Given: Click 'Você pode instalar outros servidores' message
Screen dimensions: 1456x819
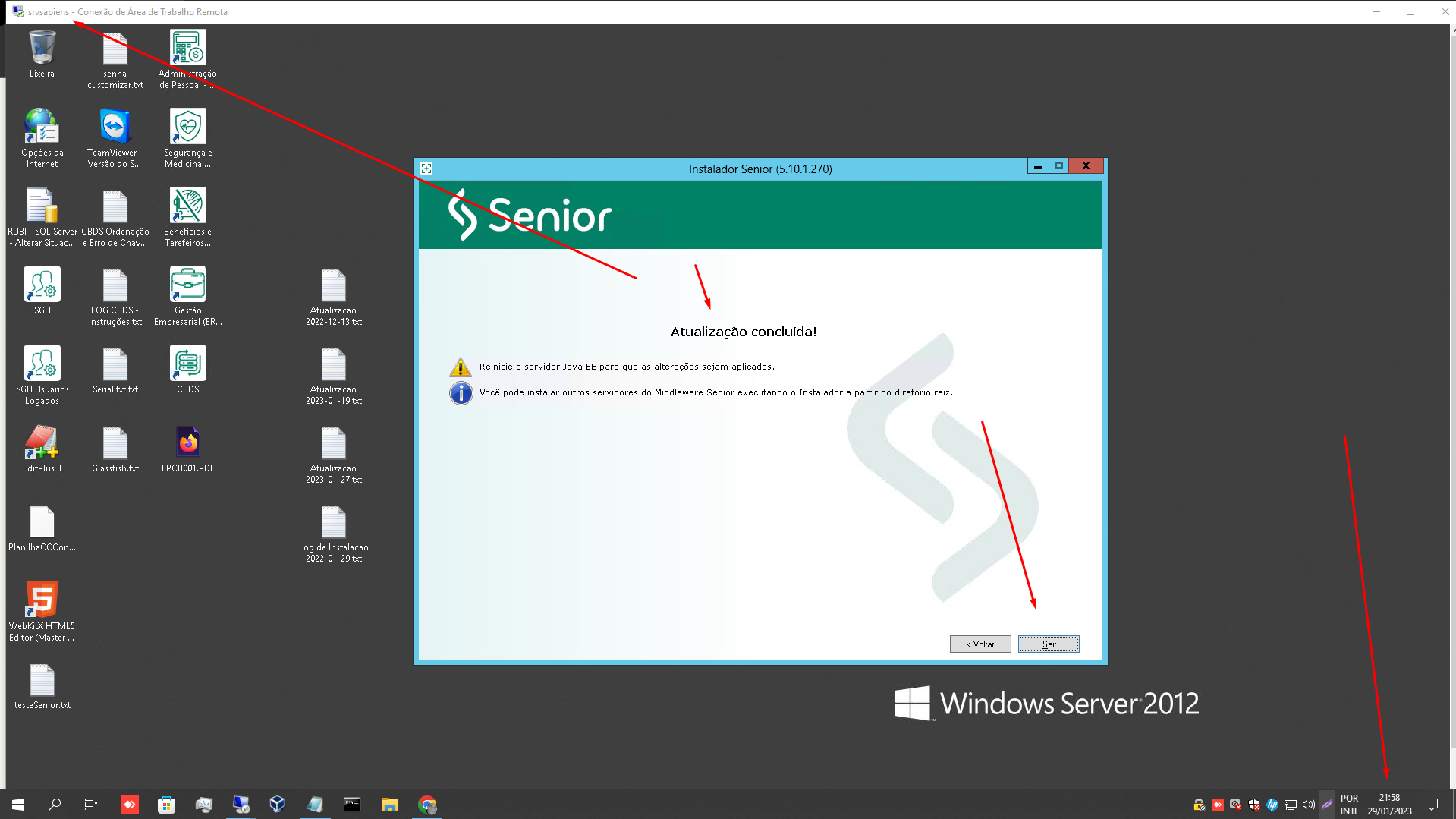Looking at the screenshot, I should click(x=715, y=392).
